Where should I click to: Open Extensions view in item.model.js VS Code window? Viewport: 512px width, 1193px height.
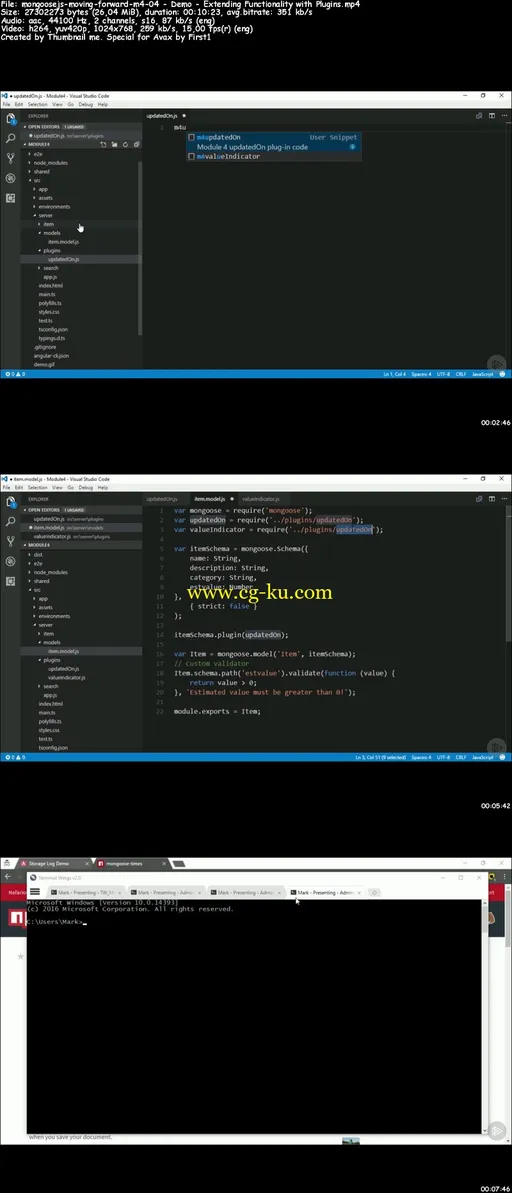click(10, 581)
